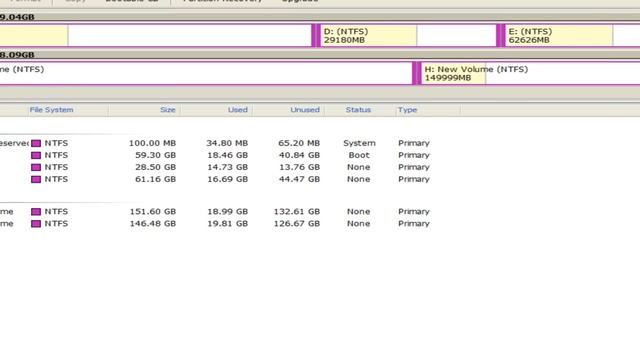This screenshot has width=640, height=360.
Task: Select the 59.30 GB size cell
Action: pyautogui.click(x=156, y=155)
